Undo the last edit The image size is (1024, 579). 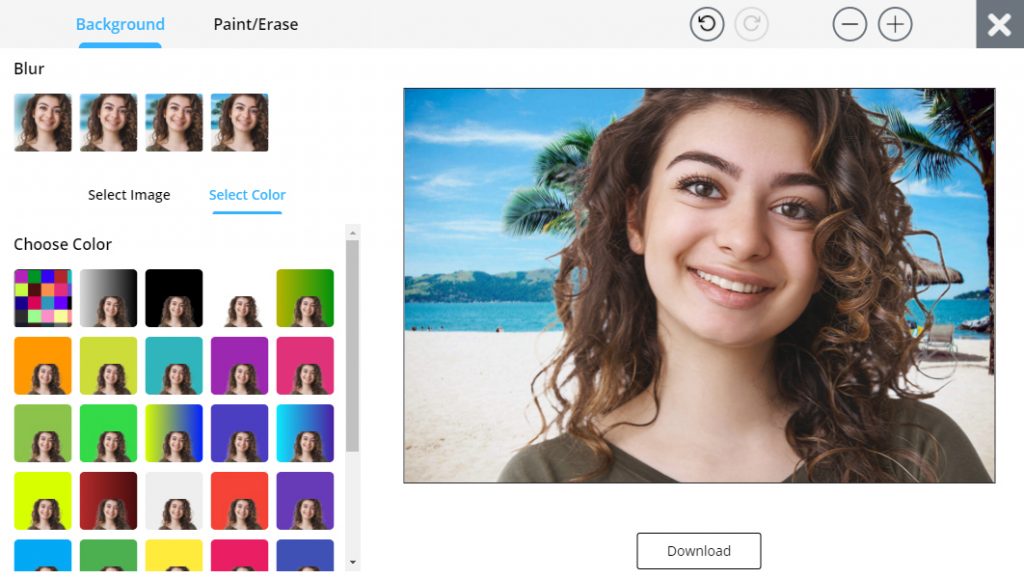pyautogui.click(x=707, y=24)
